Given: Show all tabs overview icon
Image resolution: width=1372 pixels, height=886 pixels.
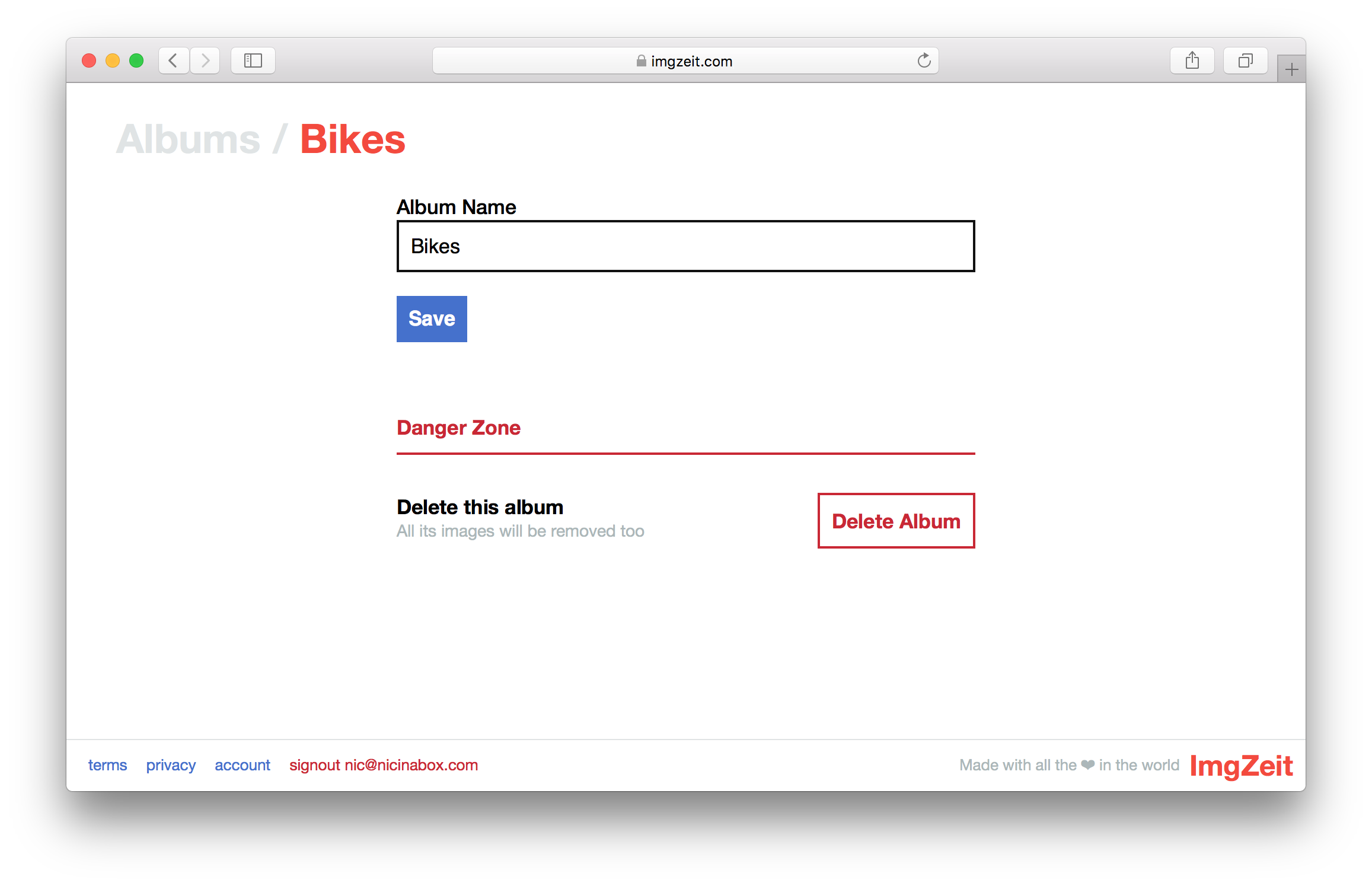Looking at the screenshot, I should tap(1245, 60).
